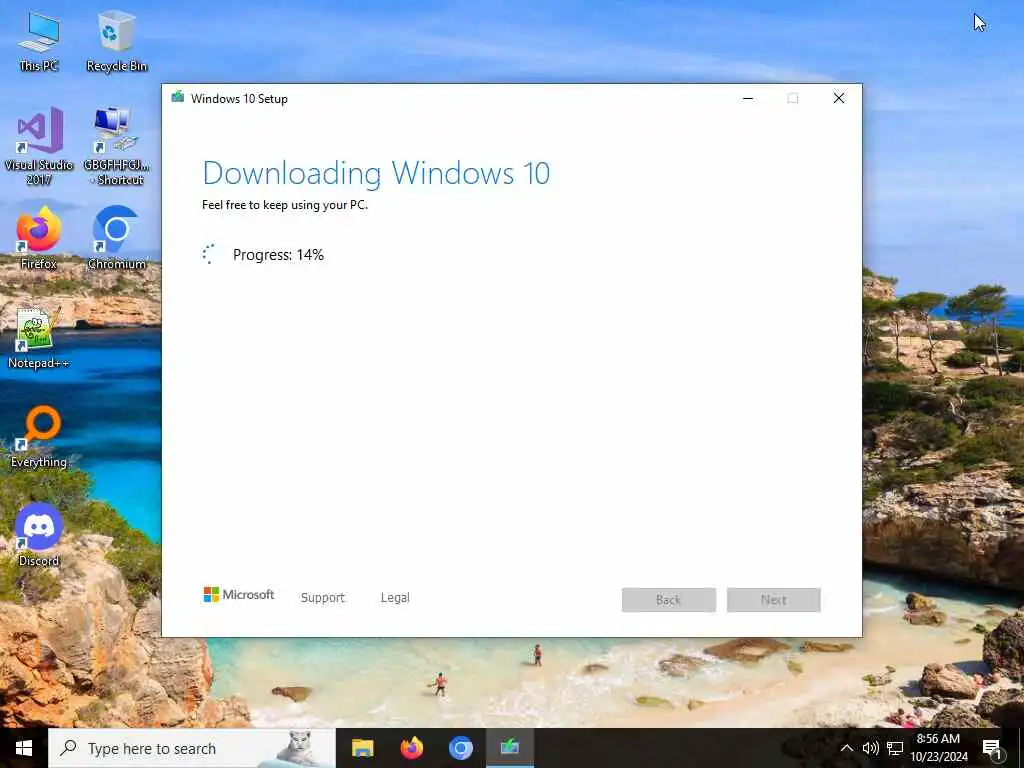The height and width of the screenshot is (768, 1024).
Task: Click the spinning progress indicator
Action: tap(209, 254)
